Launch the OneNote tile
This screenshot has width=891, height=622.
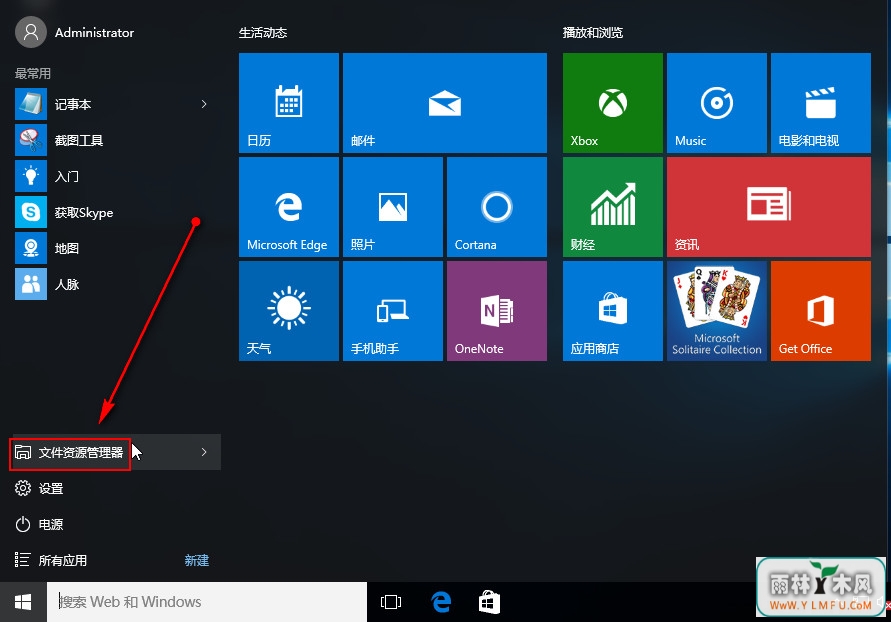(x=497, y=311)
